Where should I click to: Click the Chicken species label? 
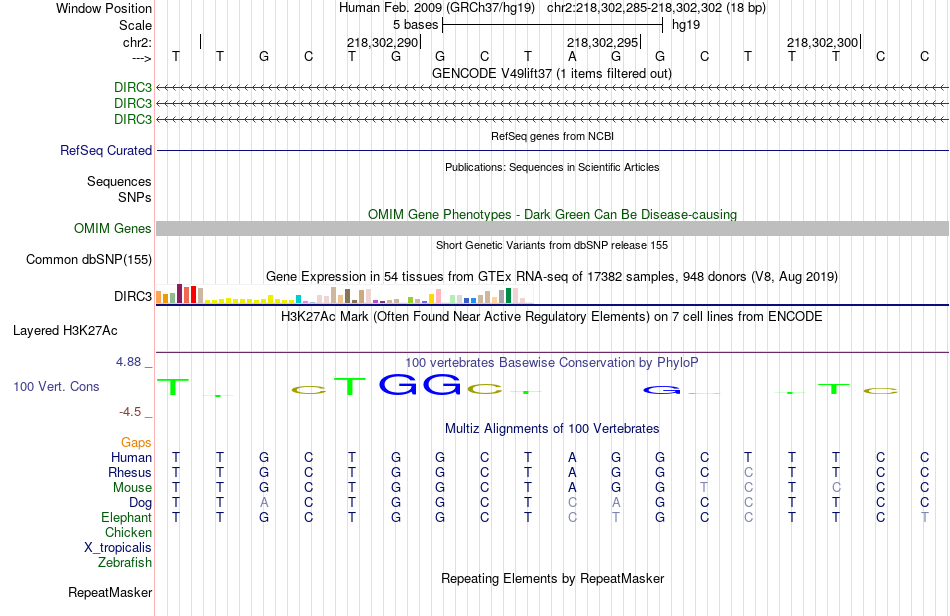(x=128, y=532)
